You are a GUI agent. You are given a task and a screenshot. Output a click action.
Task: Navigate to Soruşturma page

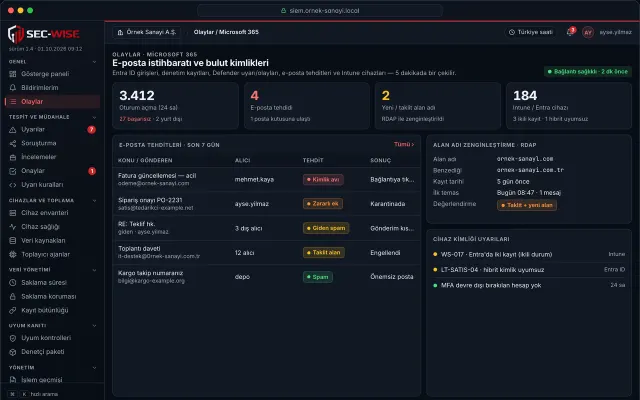coord(52,143)
